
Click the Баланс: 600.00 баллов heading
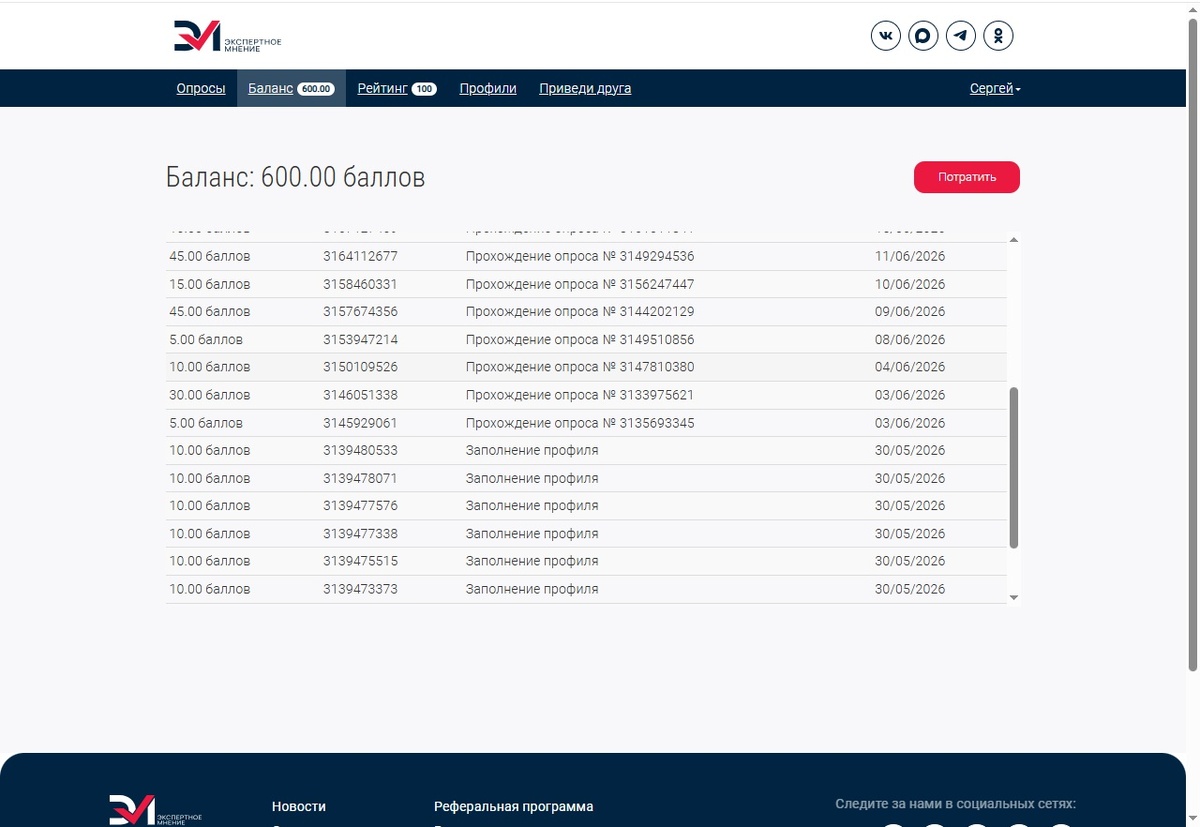[x=296, y=178]
